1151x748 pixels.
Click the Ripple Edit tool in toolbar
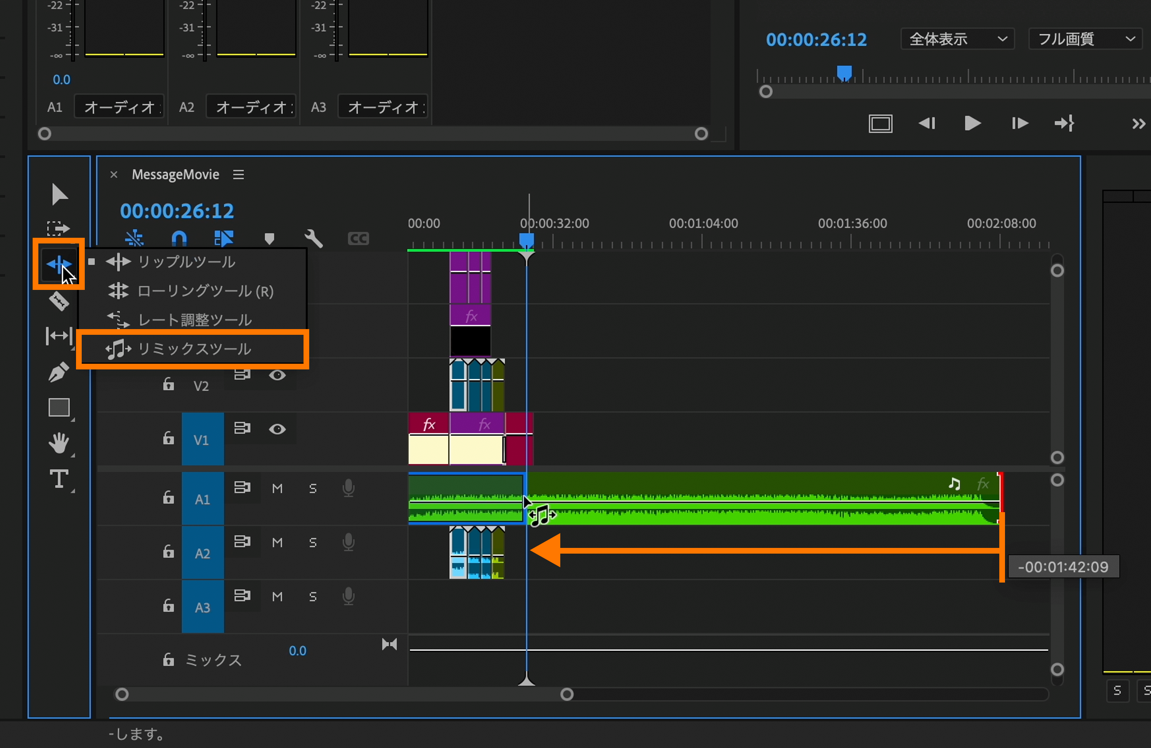(58, 264)
